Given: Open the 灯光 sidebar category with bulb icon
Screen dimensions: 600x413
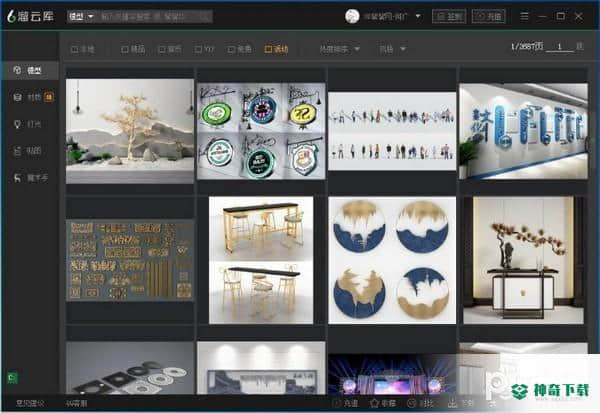Looking at the screenshot, I should tap(30, 124).
